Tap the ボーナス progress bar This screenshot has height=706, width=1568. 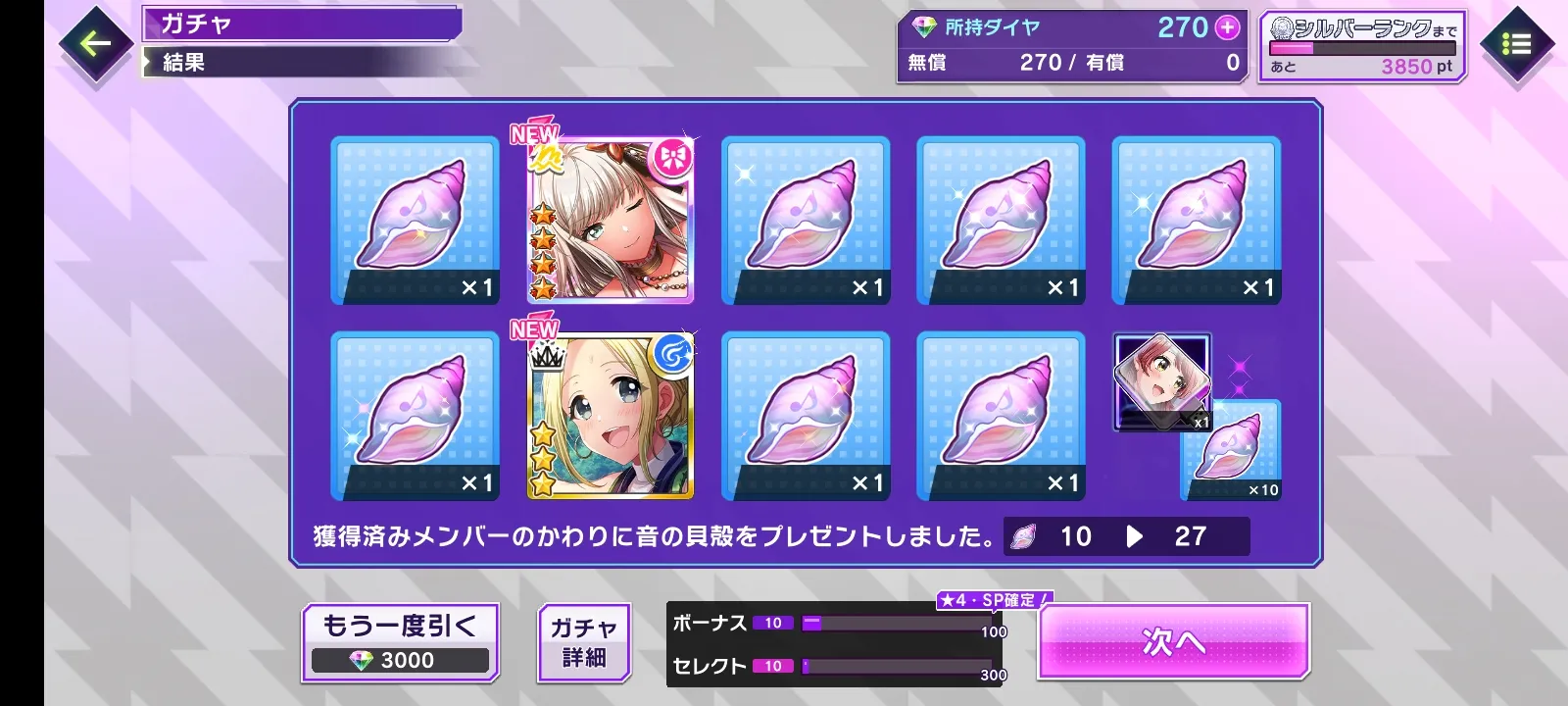tap(897, 623)
